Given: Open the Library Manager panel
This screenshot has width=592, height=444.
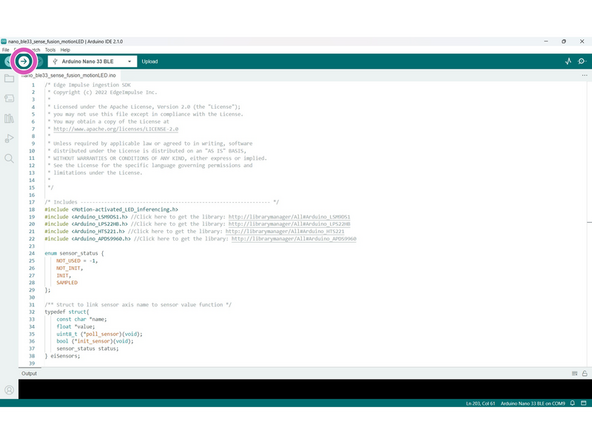Looking at the screenshot, I should [9, 119].
